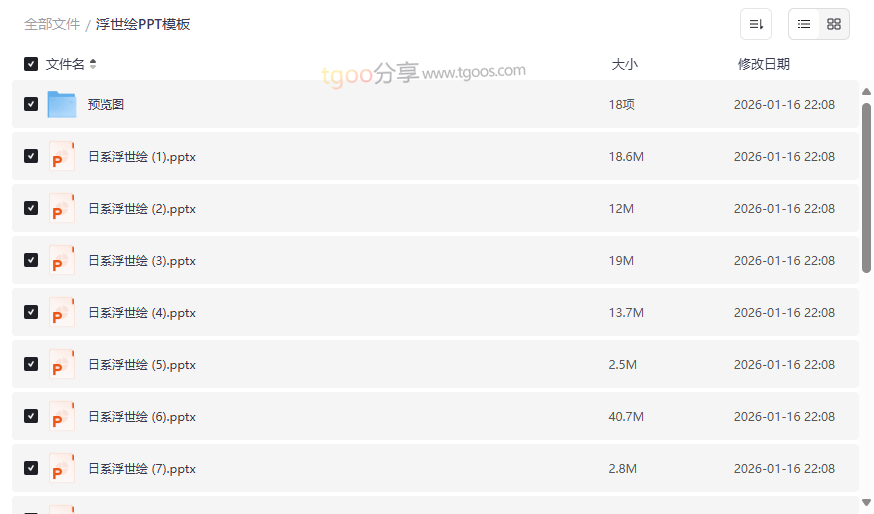
Task: Toggle the select-all checkbox beside 文件名
Action: coord(31,64)
